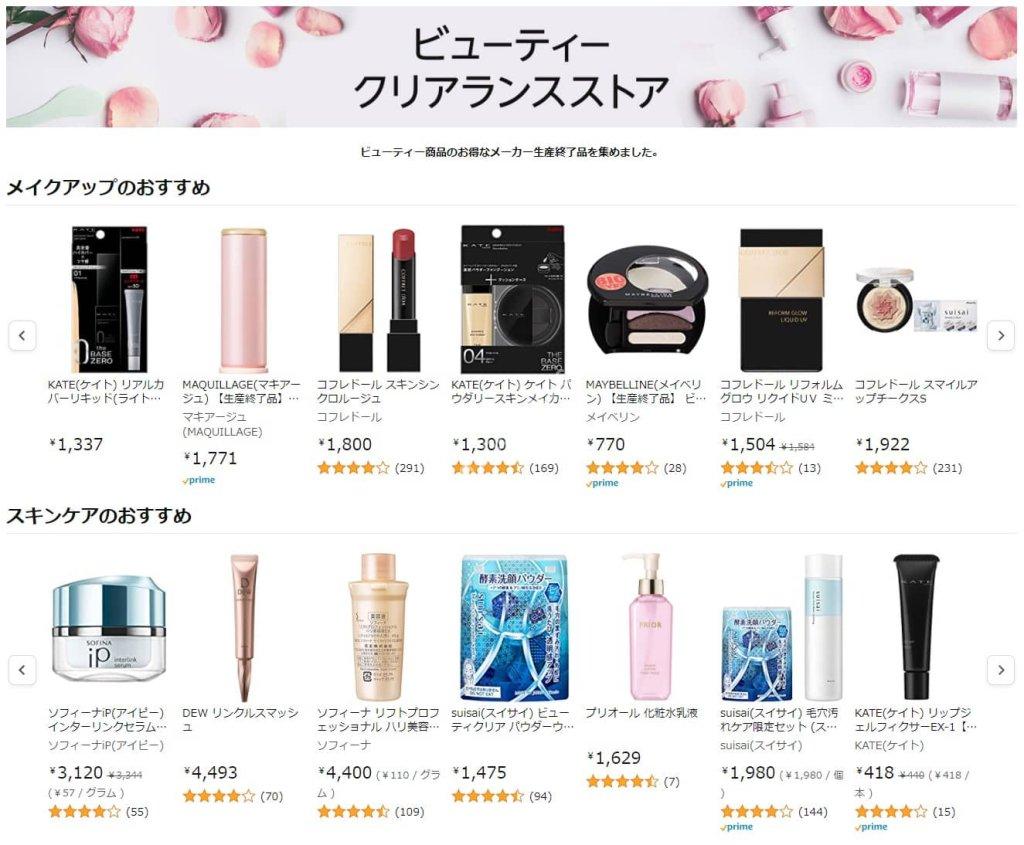Show next skincare carousel items

click(1000, 670)
